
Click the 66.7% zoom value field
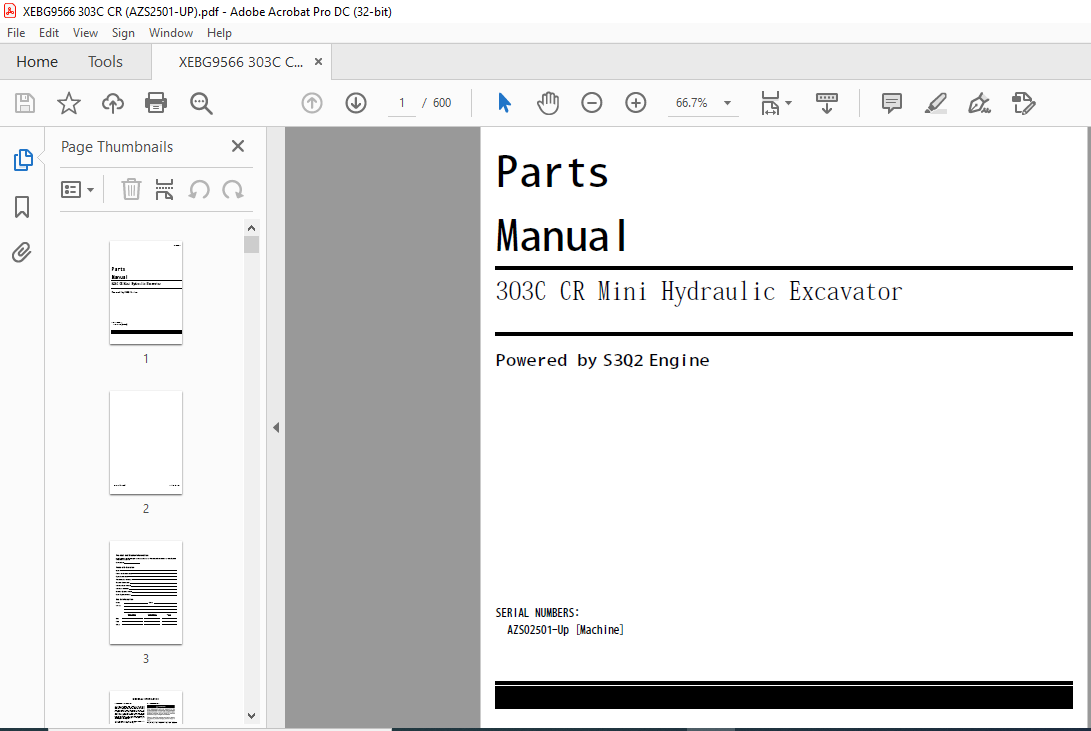pyautogui.click(x=692, y=103)
